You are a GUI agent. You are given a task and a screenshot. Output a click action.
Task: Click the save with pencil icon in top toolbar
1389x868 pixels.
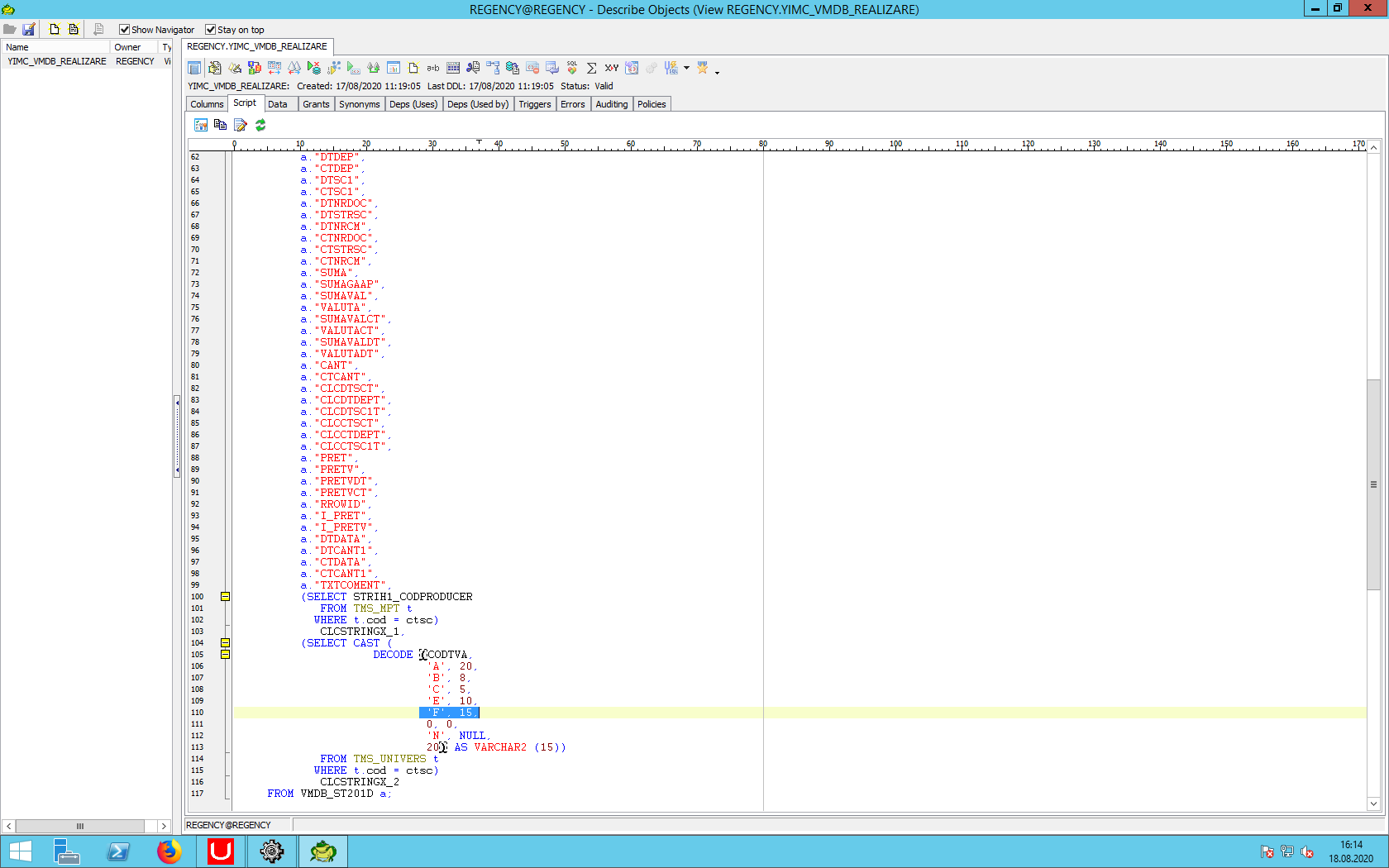click(x=29, y=29)
